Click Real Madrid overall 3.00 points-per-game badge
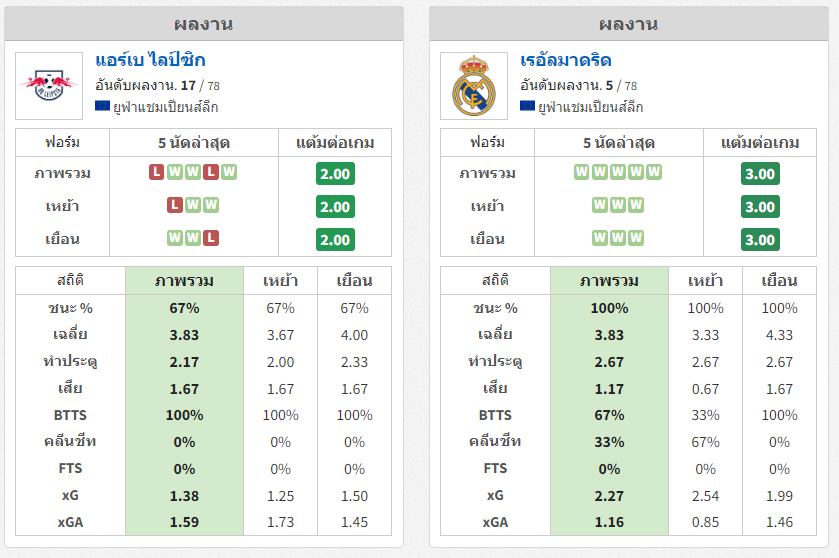Viewport: 839px width, 558px height. pos(760,173)
